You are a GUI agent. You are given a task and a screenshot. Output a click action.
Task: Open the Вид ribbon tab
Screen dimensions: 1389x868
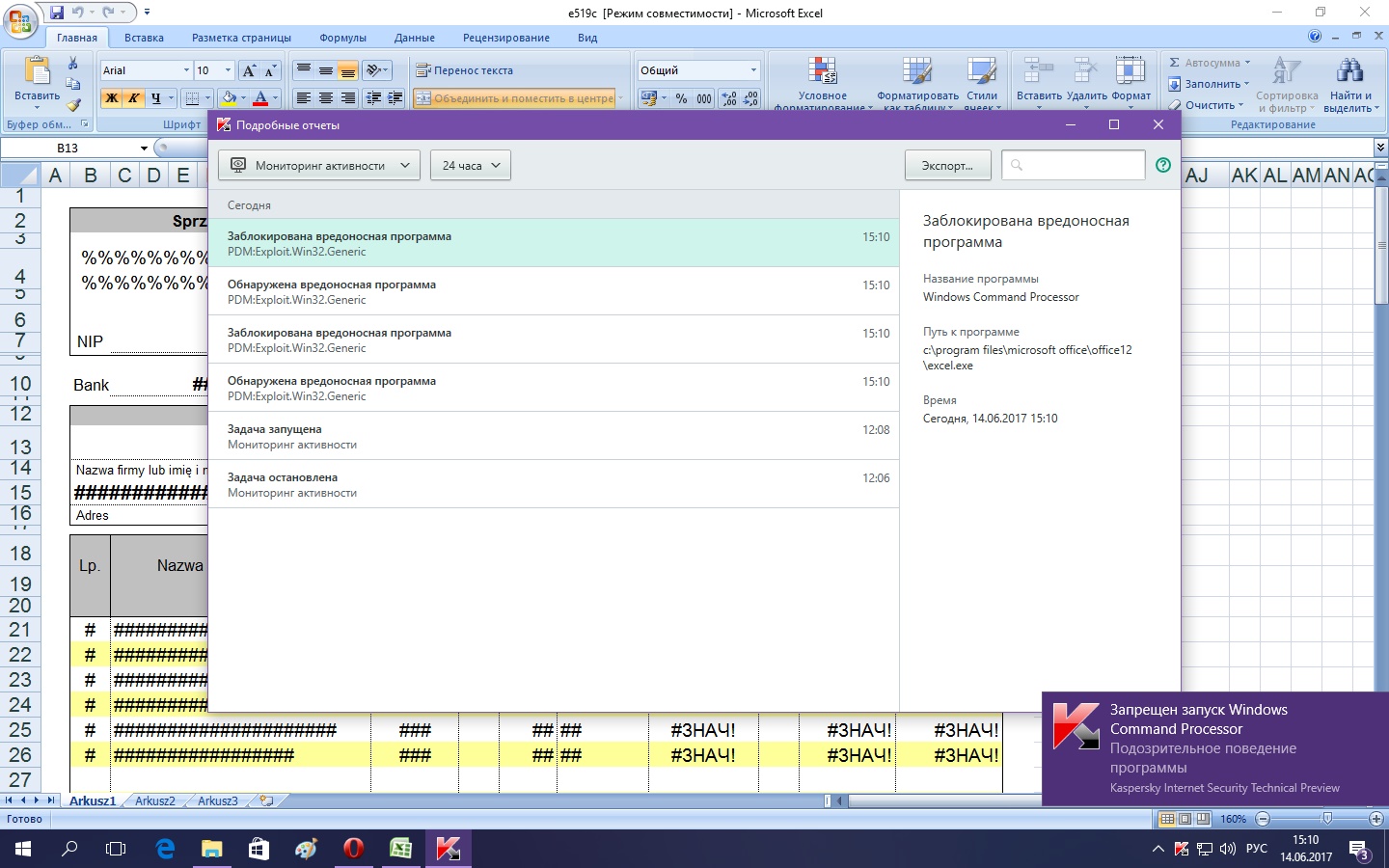(587, 38)
